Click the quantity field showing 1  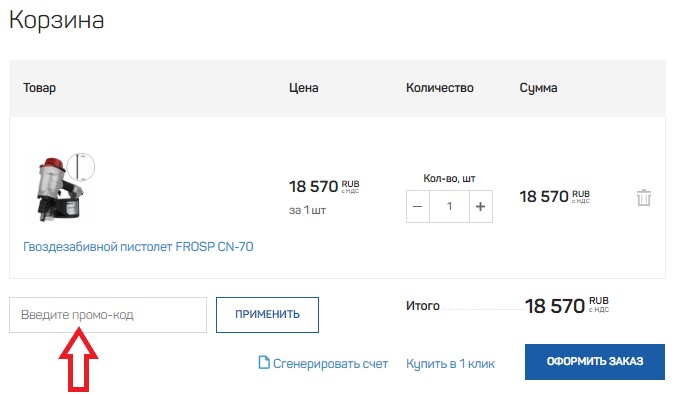pyautogui.click(x=449, y=207)
